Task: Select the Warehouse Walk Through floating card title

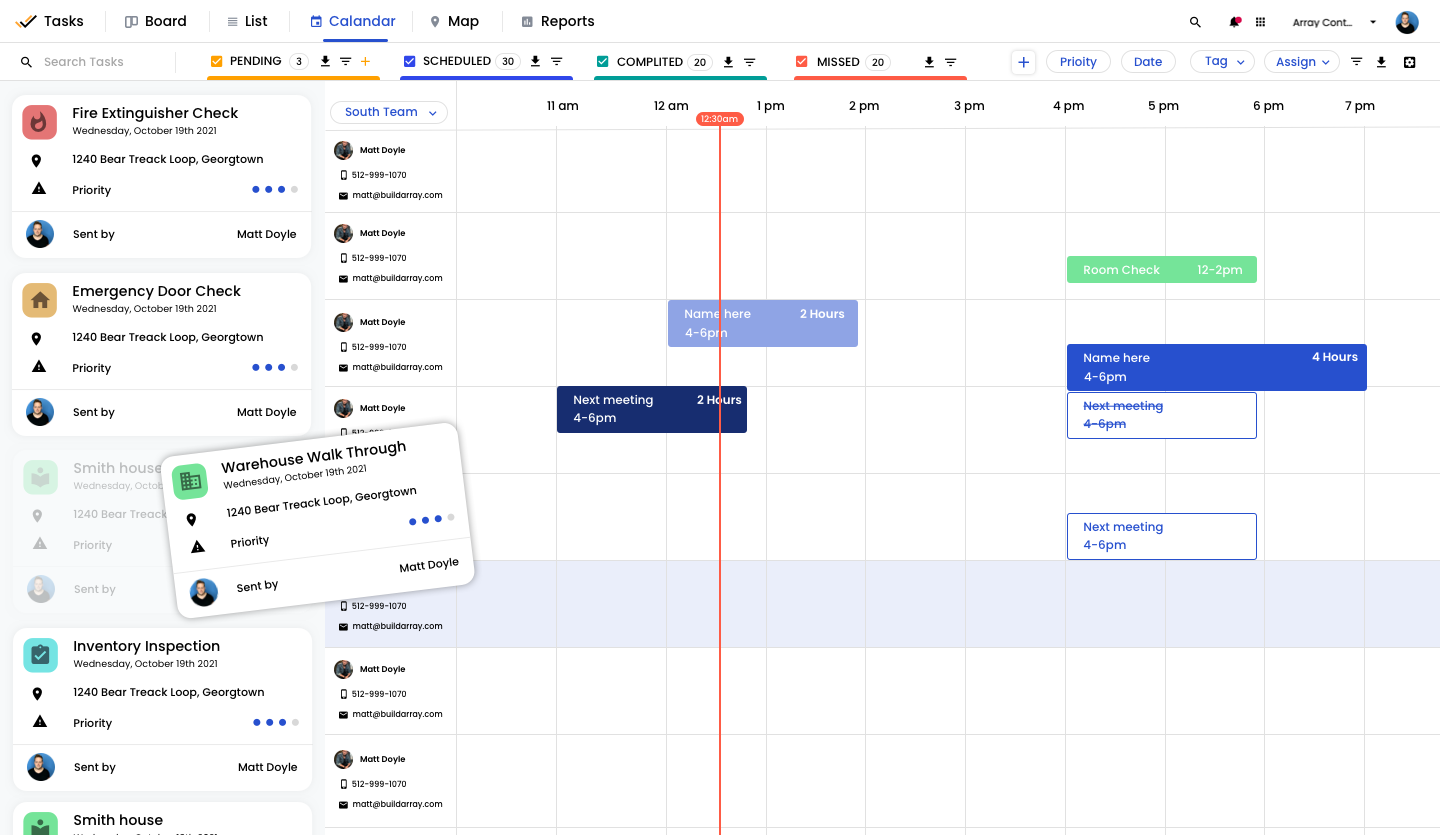Action: [x=314, y=457]
